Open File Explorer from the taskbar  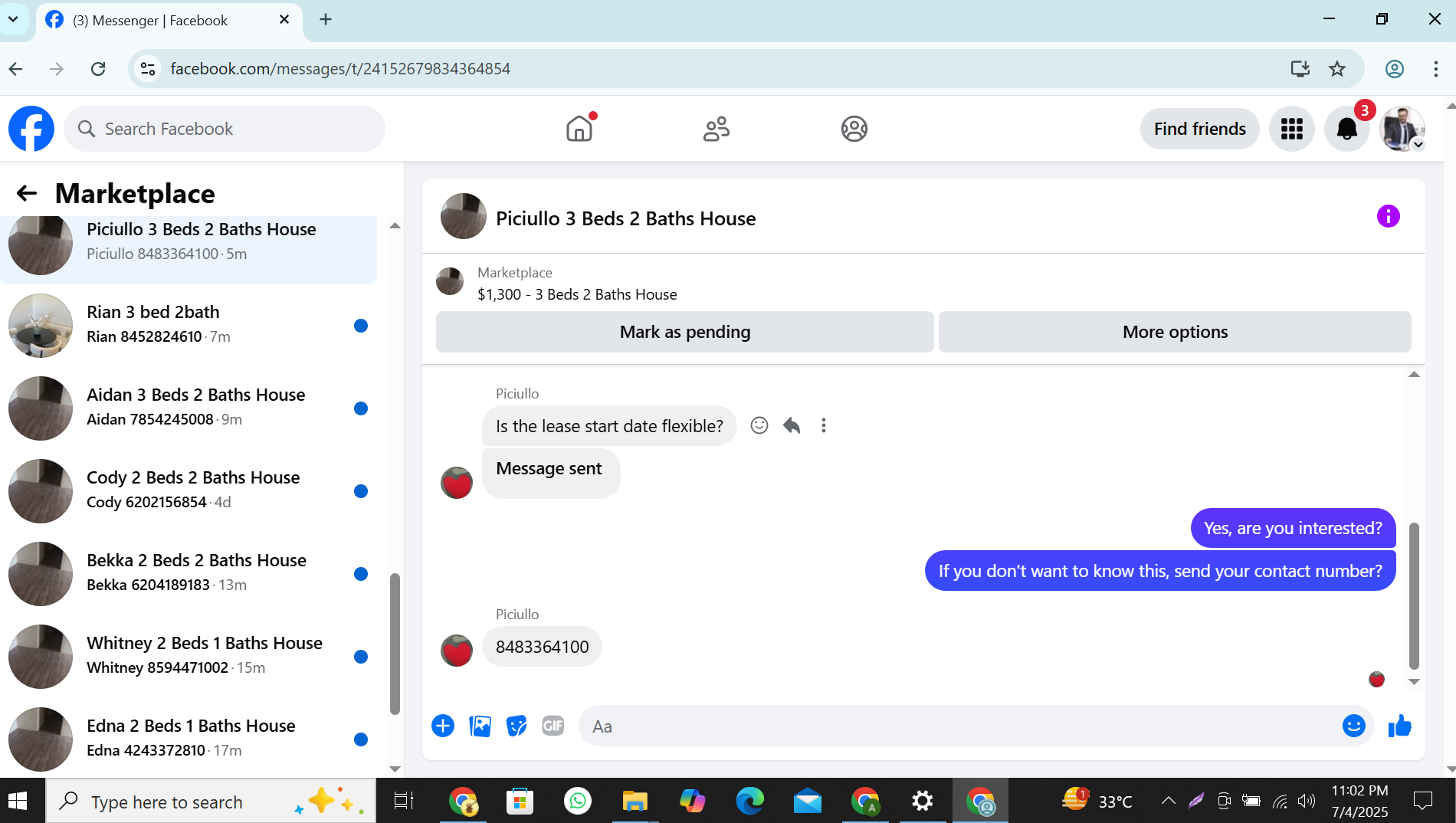pos(635,802)
